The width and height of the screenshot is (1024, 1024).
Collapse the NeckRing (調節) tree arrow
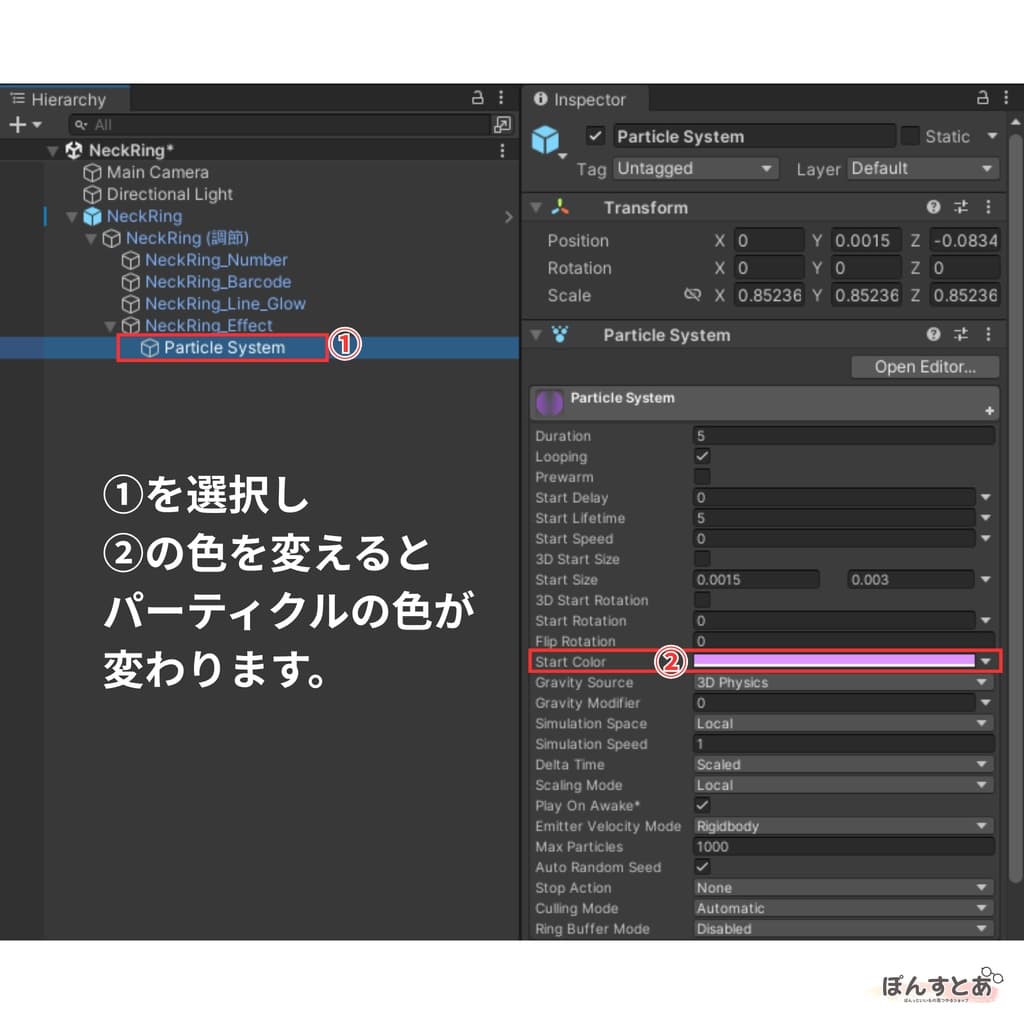click(91, 238)
